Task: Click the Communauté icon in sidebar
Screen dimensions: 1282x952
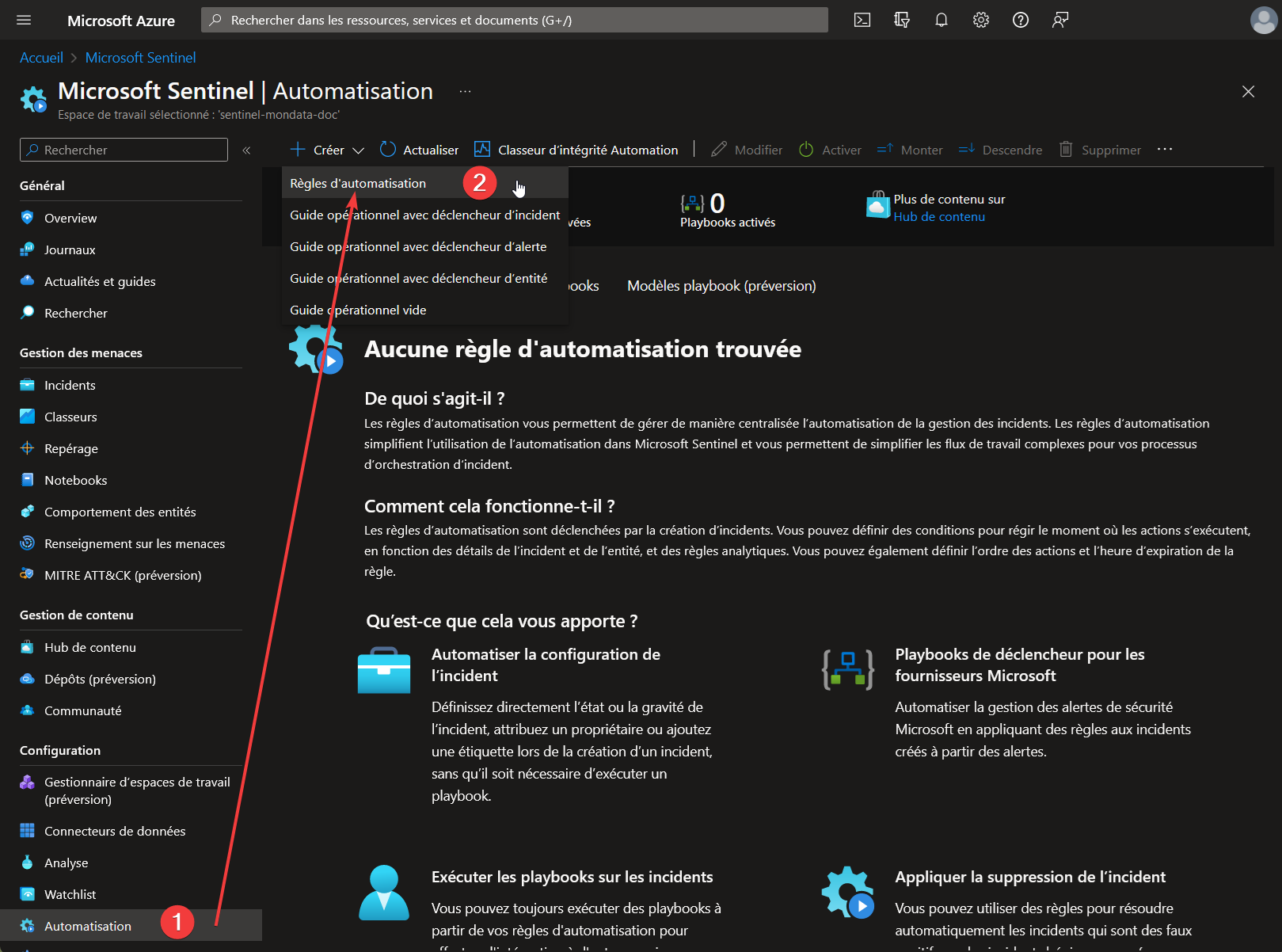Action: click(x=28, y=710)
